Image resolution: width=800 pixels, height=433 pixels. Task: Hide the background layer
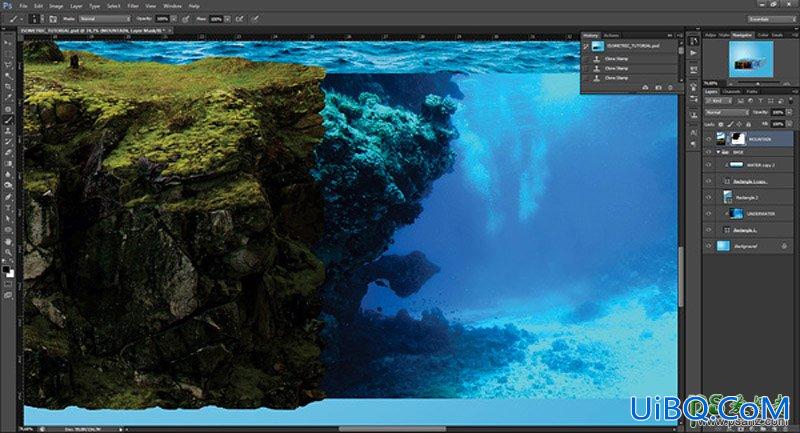pyautogui.click(x=709, y=246)
